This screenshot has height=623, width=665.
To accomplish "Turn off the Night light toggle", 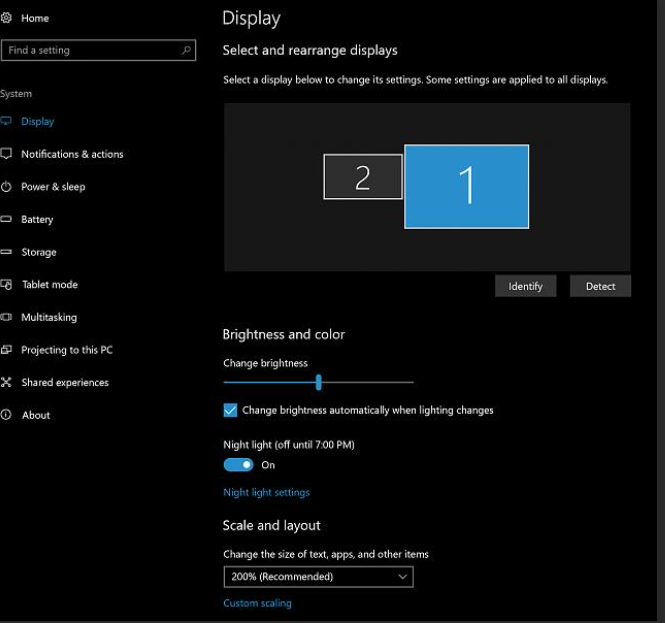I will [238, 465].
